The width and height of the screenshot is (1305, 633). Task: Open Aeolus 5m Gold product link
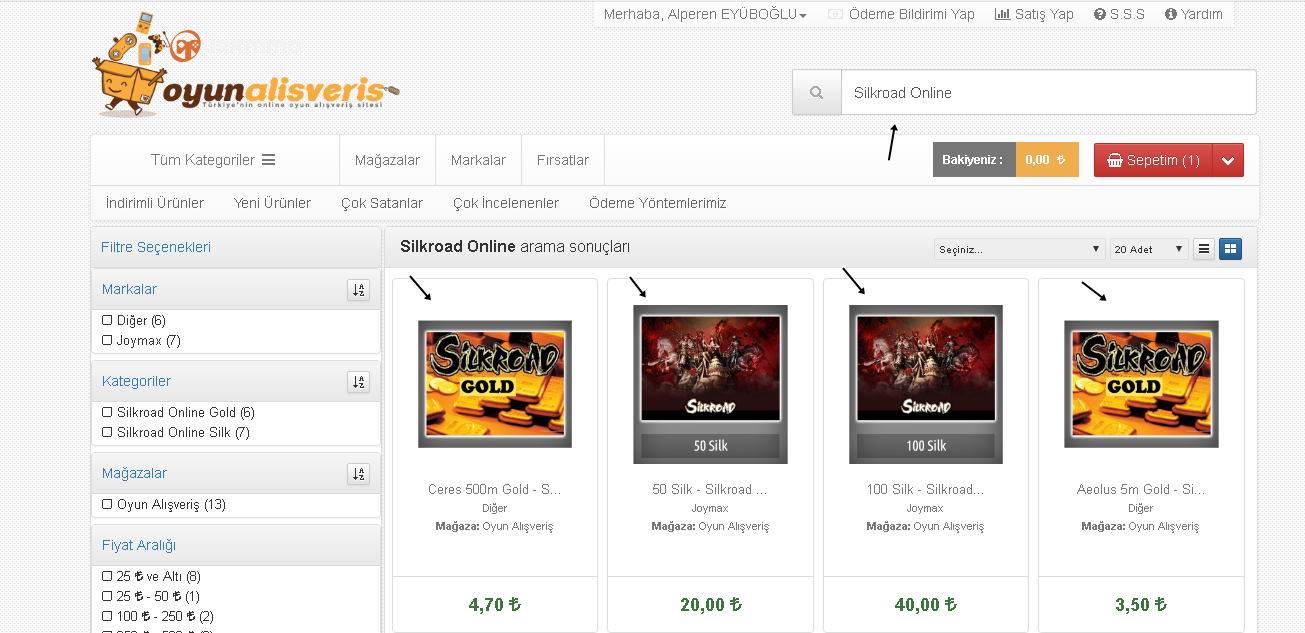click(1141, 490)
